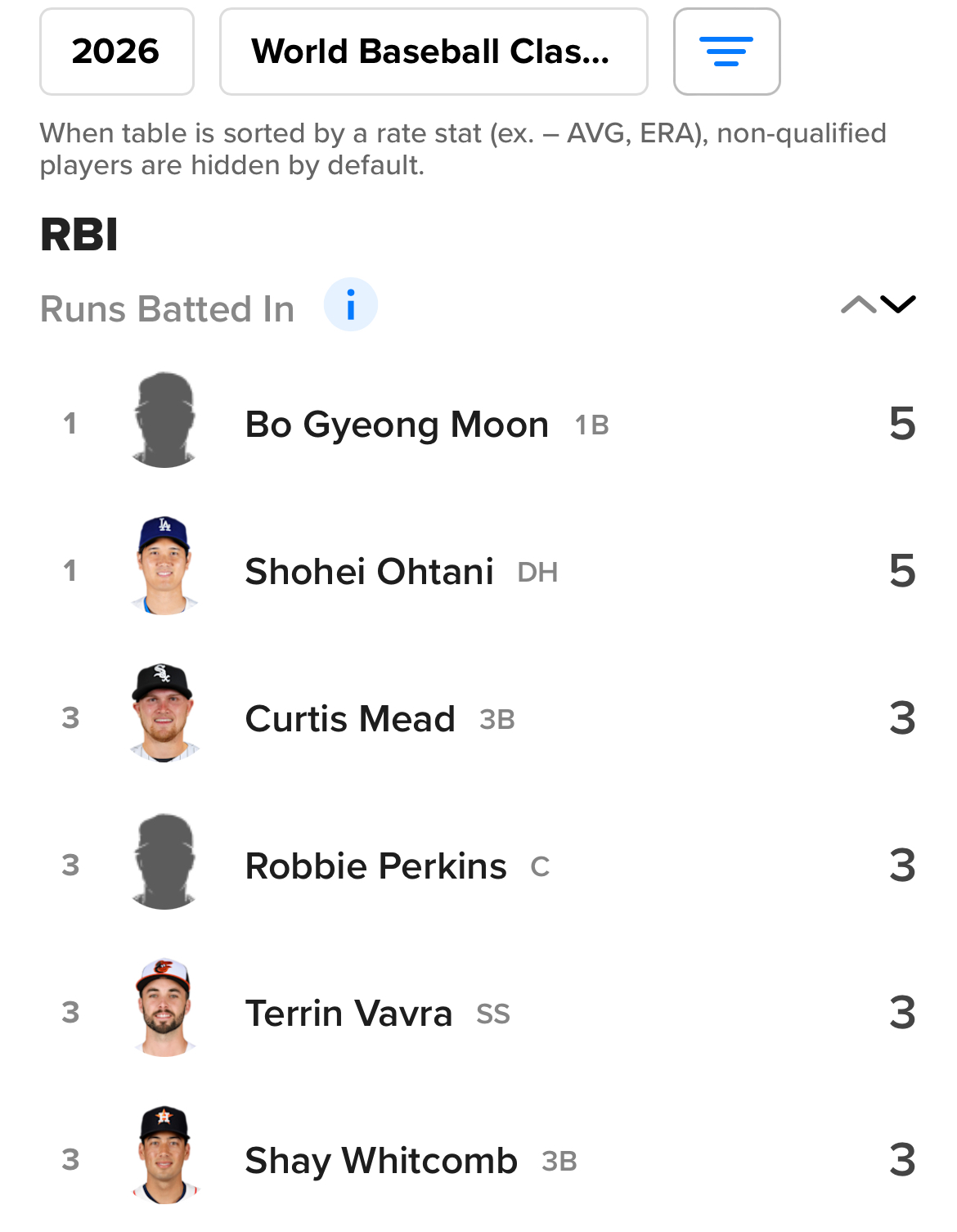Open the filter options icon
Image resolution: width=957 pixels, height=1232 pixels.
click(726, 52)
